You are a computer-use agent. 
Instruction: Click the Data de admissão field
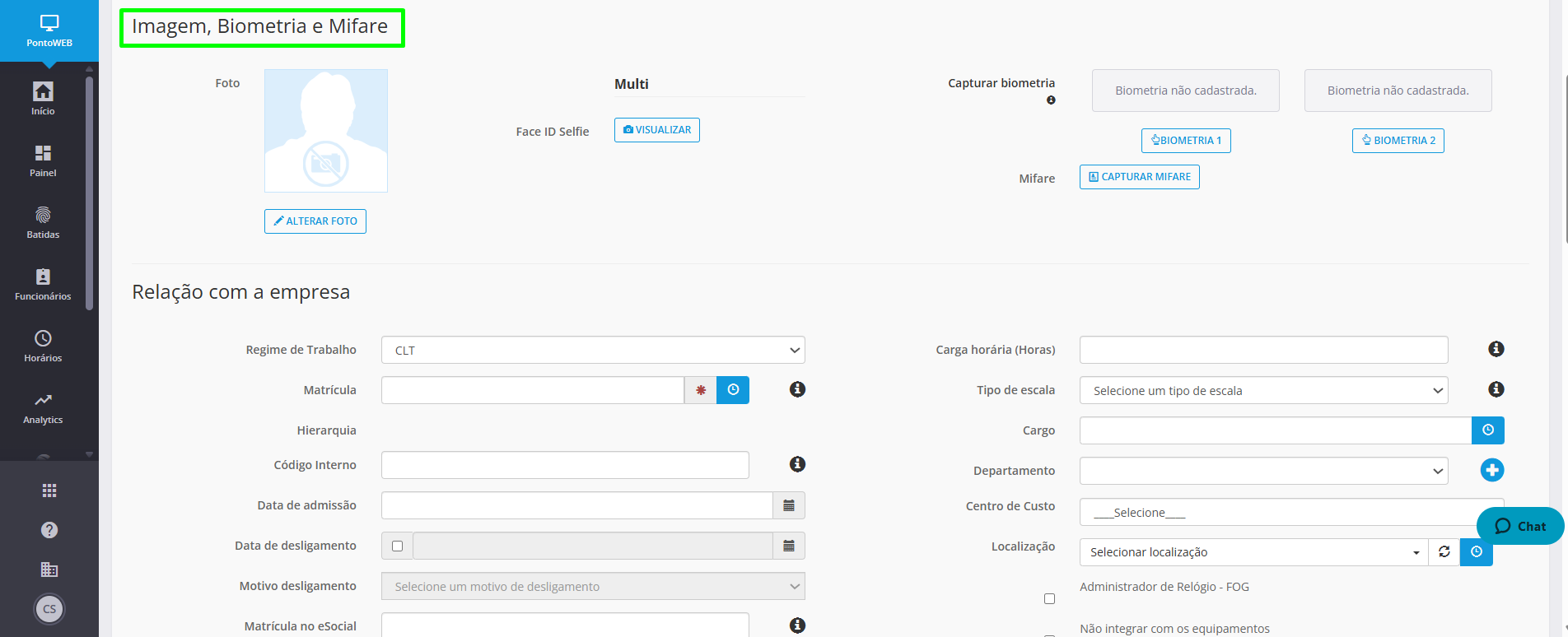[576, 505]
